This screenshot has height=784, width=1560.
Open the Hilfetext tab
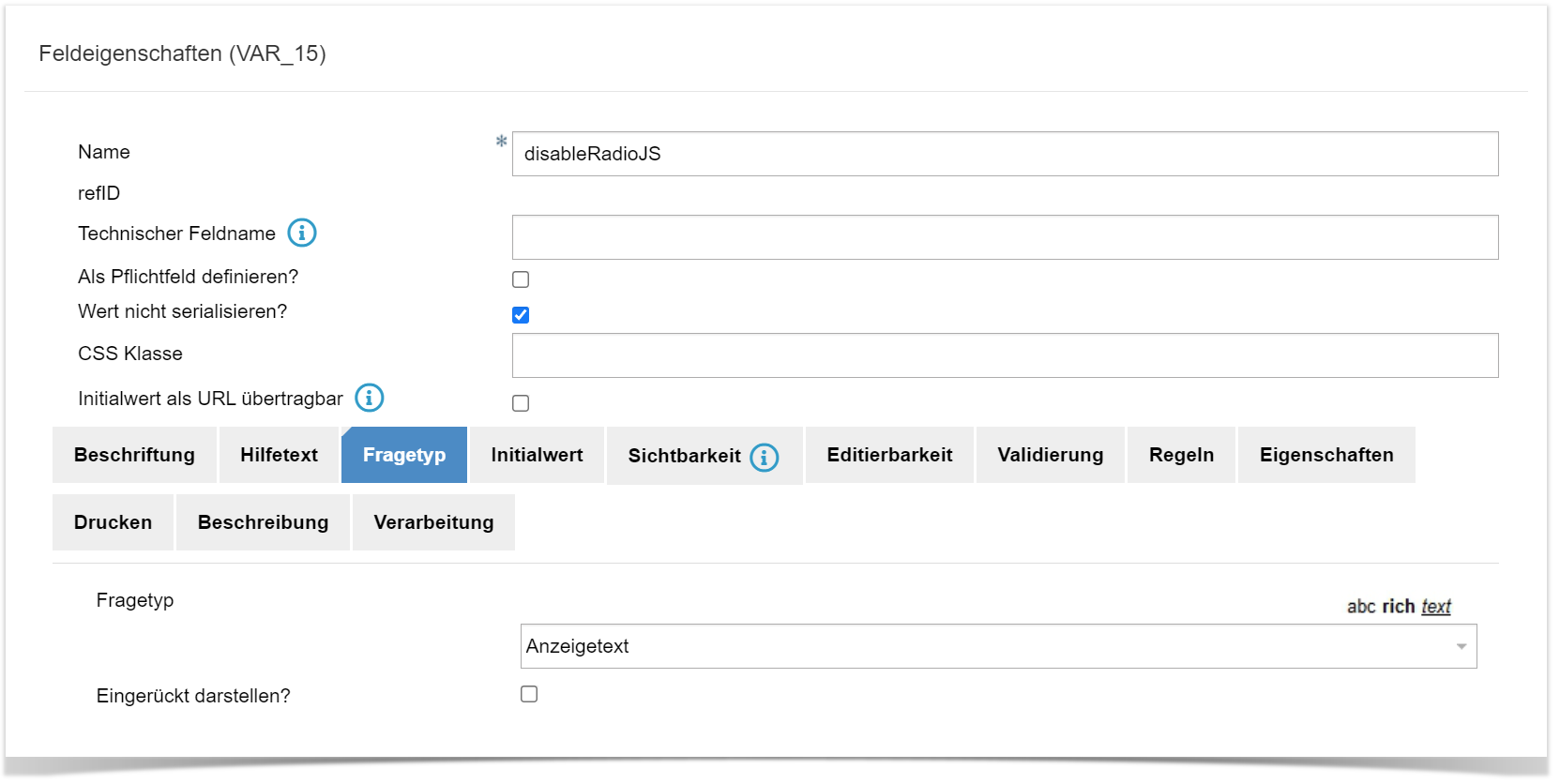coord(279,455)
